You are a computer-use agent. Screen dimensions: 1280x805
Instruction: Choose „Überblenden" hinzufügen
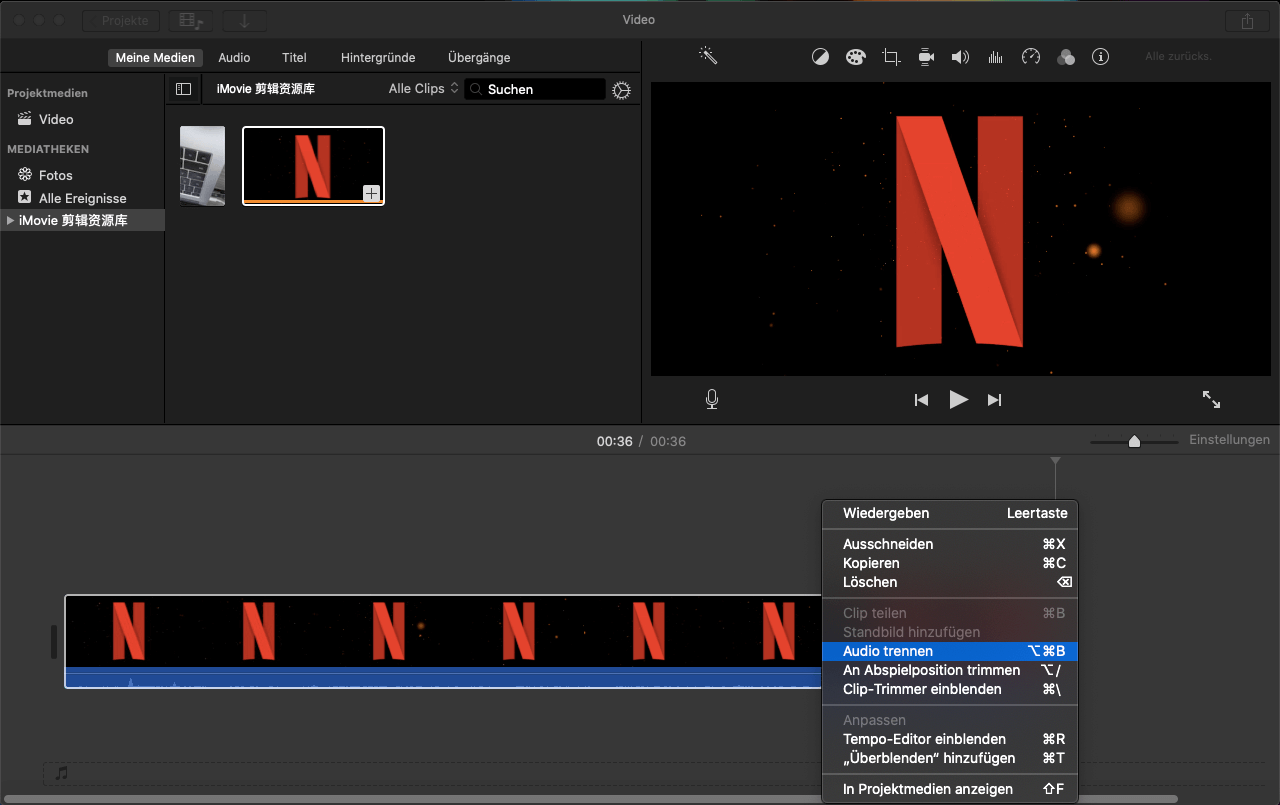point(950,758)
